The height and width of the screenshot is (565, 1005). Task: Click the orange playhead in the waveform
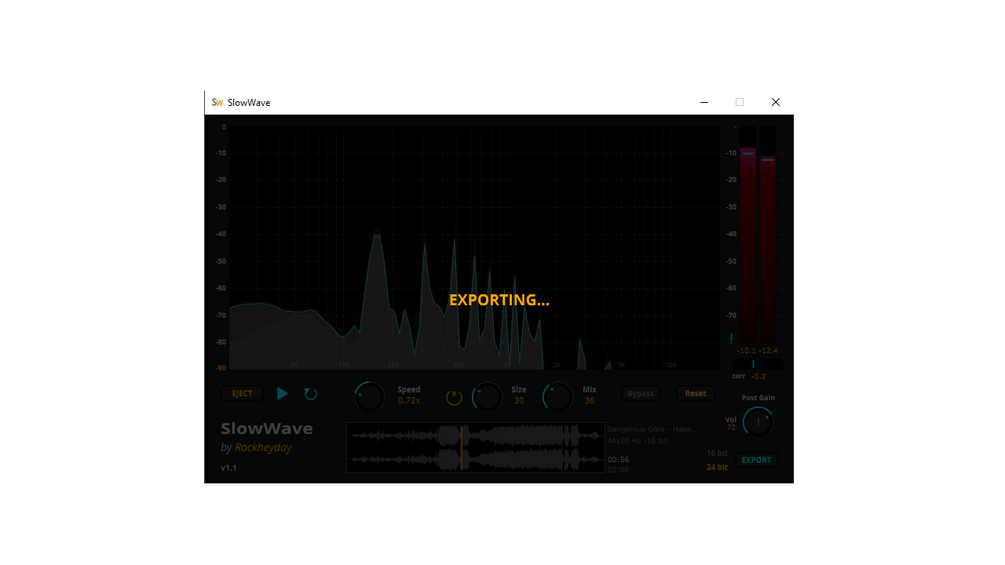click(461, 447)
